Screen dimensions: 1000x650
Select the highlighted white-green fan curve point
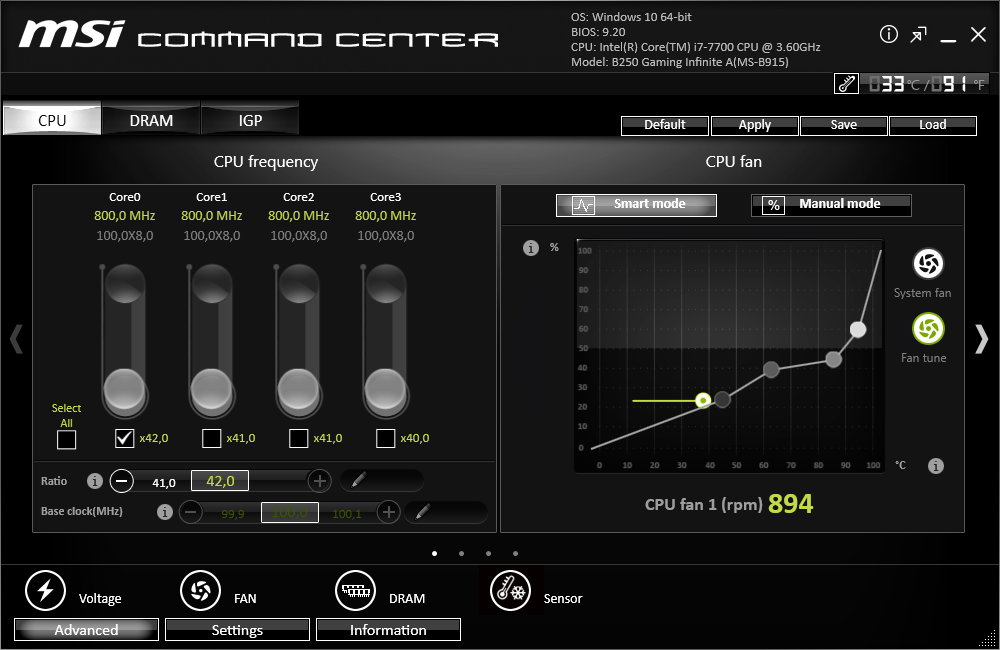(703, 400)
